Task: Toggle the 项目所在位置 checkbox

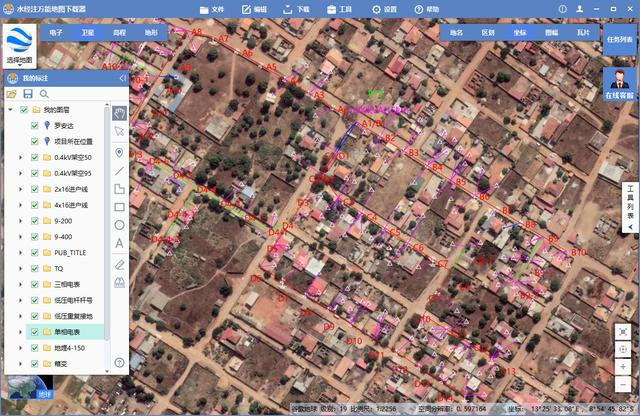Action: (x=35, y=141)
